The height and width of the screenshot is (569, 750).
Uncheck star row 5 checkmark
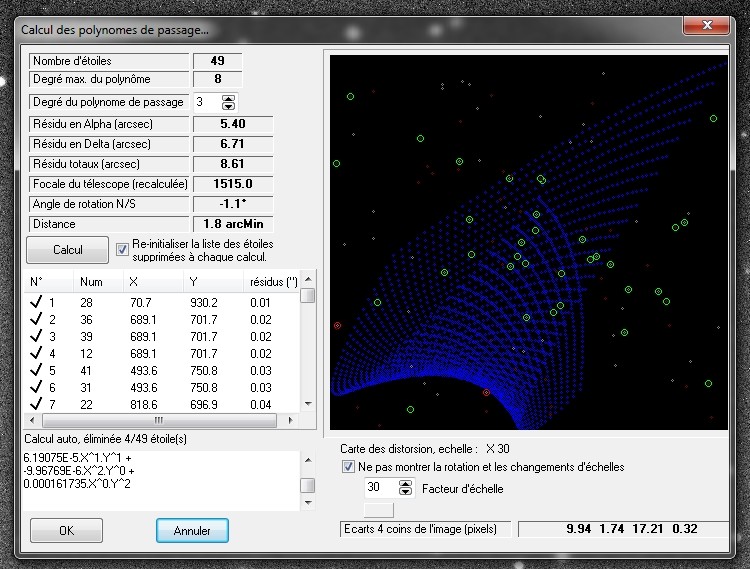[x=36, y=370]
